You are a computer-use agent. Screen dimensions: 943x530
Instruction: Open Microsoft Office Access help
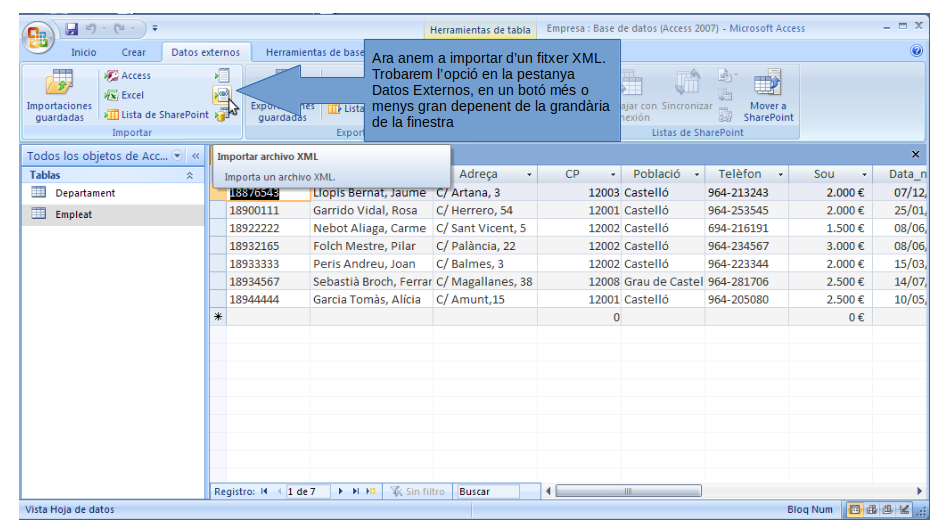tap(917, 51)
